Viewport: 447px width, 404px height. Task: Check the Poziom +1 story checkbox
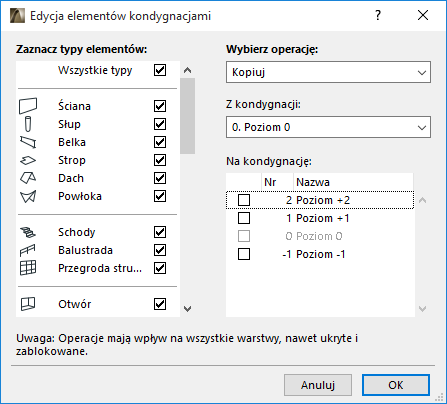(244, 218)
